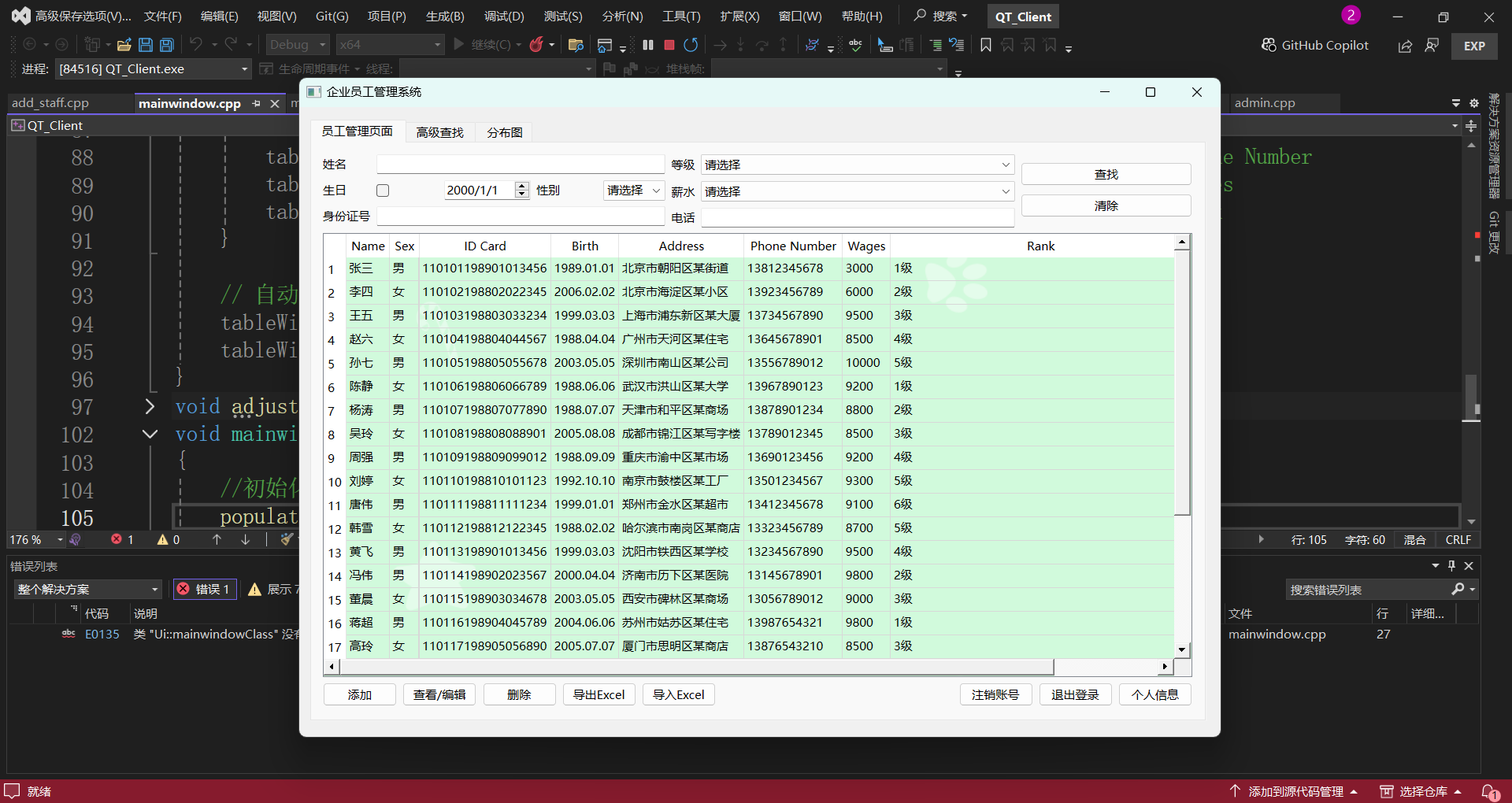Click the 查找 search button
This screenshot has height=803, width=1512.
(x=1106, y=174)
